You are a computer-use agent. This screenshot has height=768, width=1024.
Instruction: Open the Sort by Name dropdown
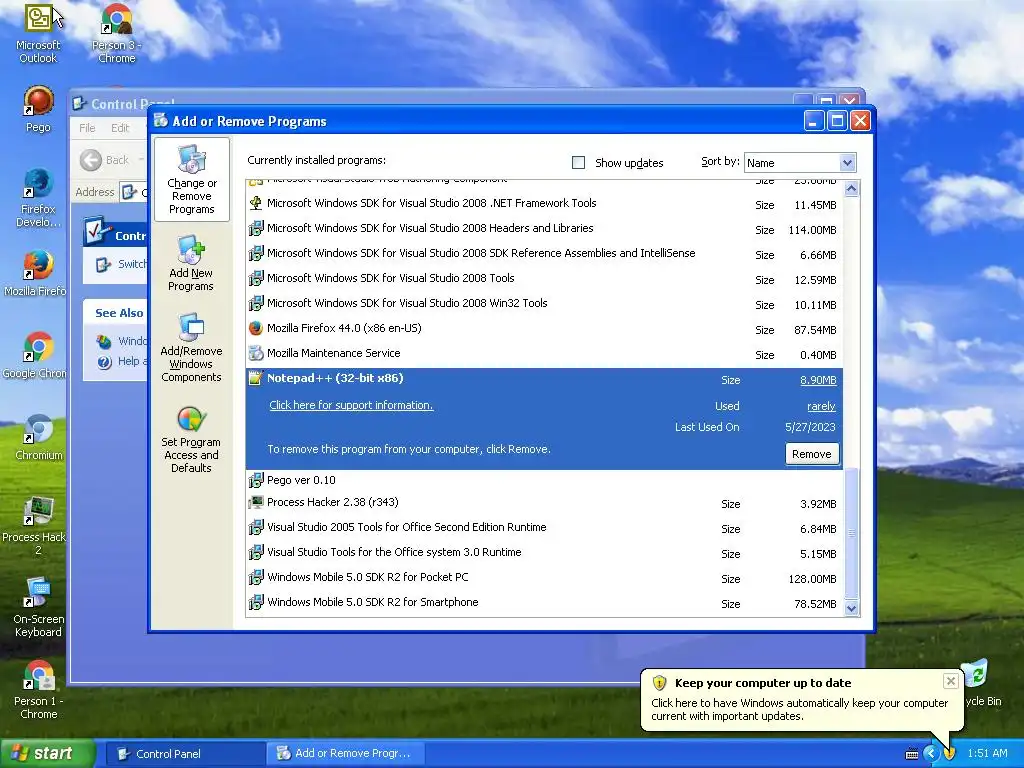tap(847, 163)
